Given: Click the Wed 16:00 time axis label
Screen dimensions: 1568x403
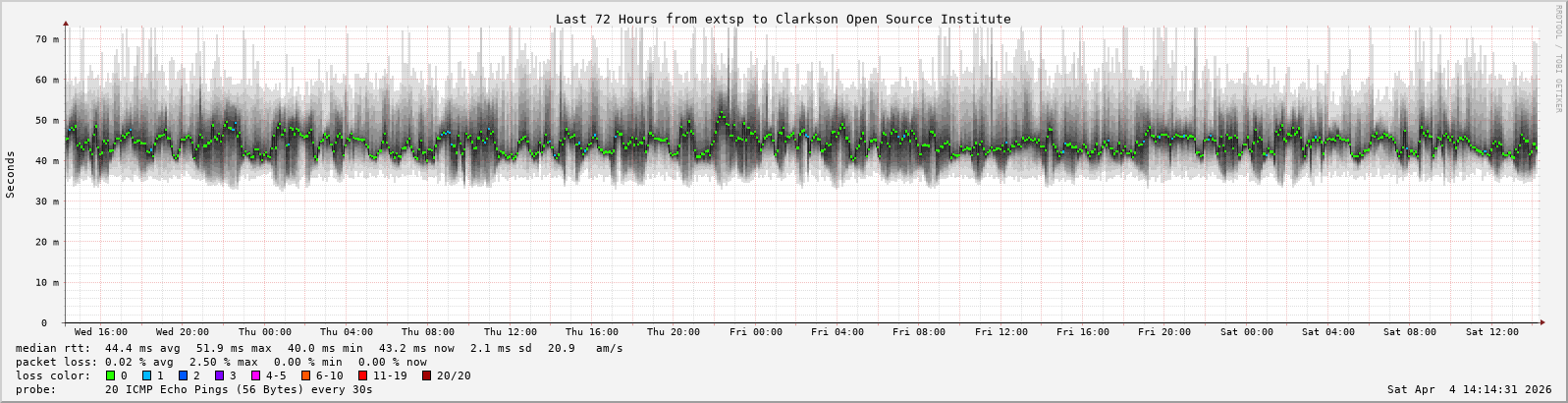Looking at the screenshot, I should [x=100, y=332].
